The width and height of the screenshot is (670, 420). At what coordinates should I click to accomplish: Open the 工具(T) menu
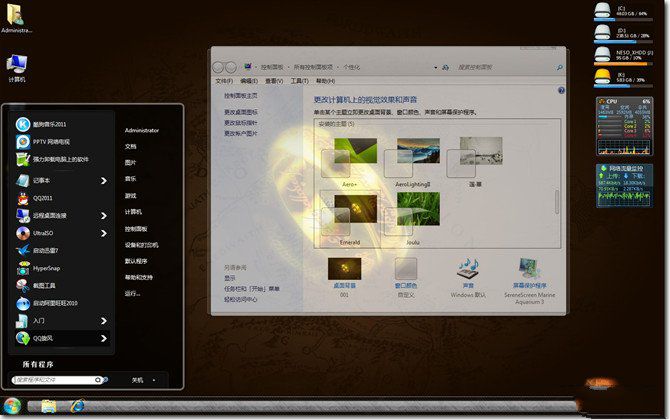[x=297, y=81]
